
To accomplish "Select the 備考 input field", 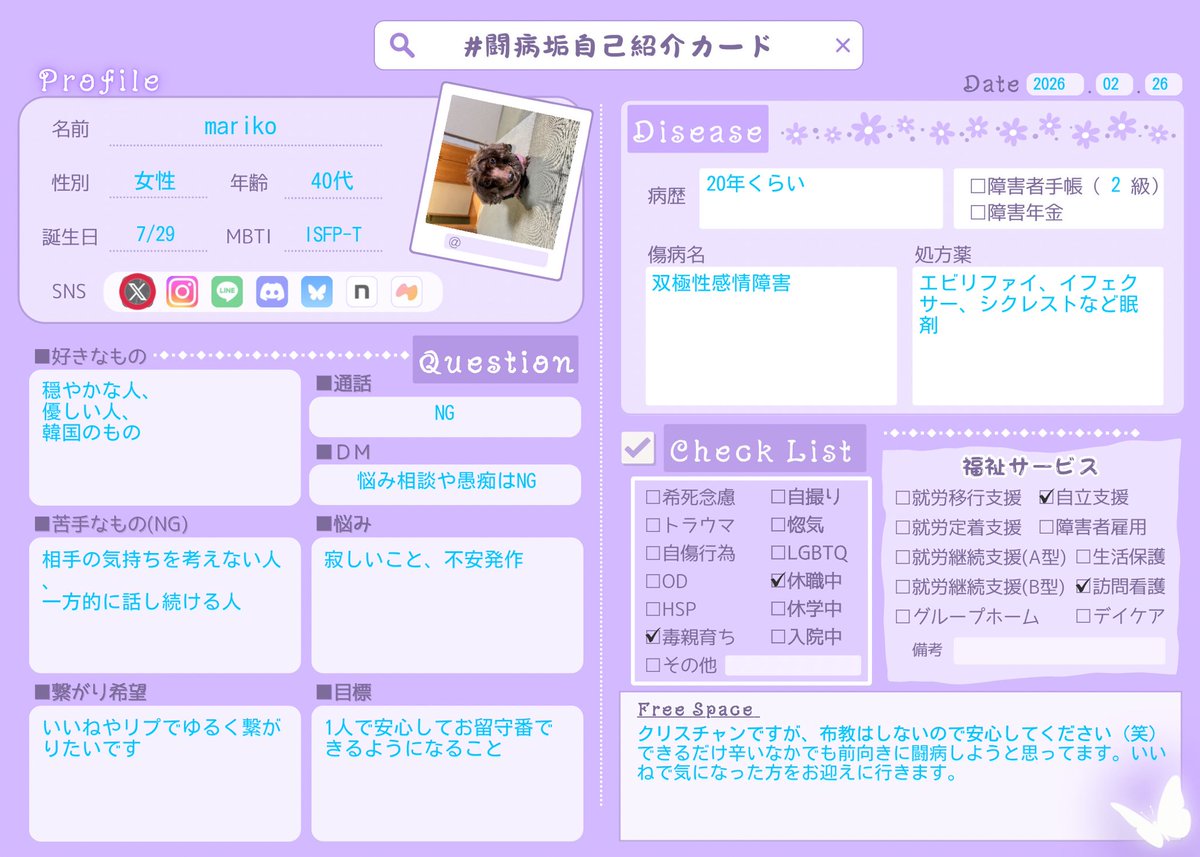I will [1060, 651].
